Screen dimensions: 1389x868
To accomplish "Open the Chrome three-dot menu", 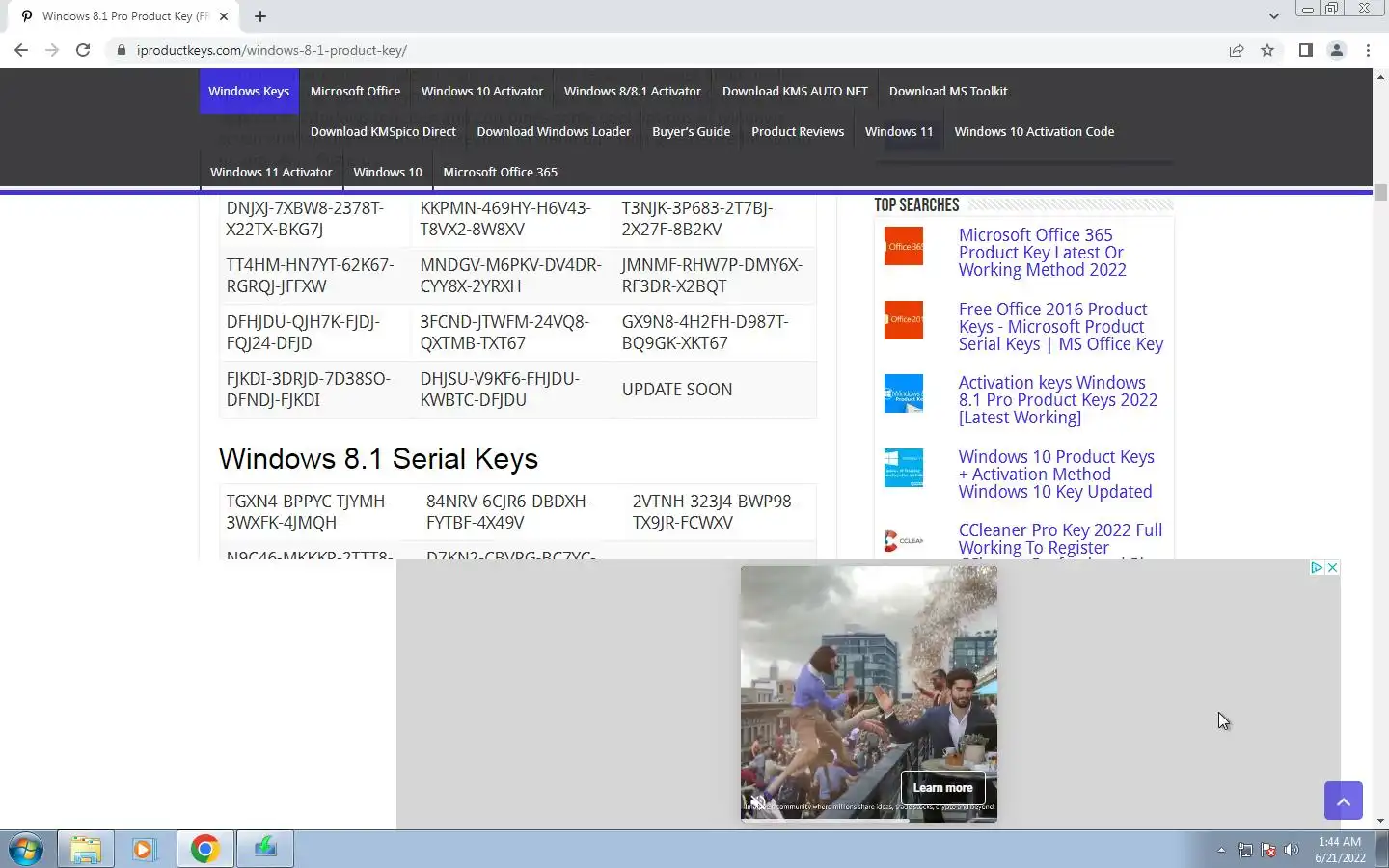I will click(1368, 50).
